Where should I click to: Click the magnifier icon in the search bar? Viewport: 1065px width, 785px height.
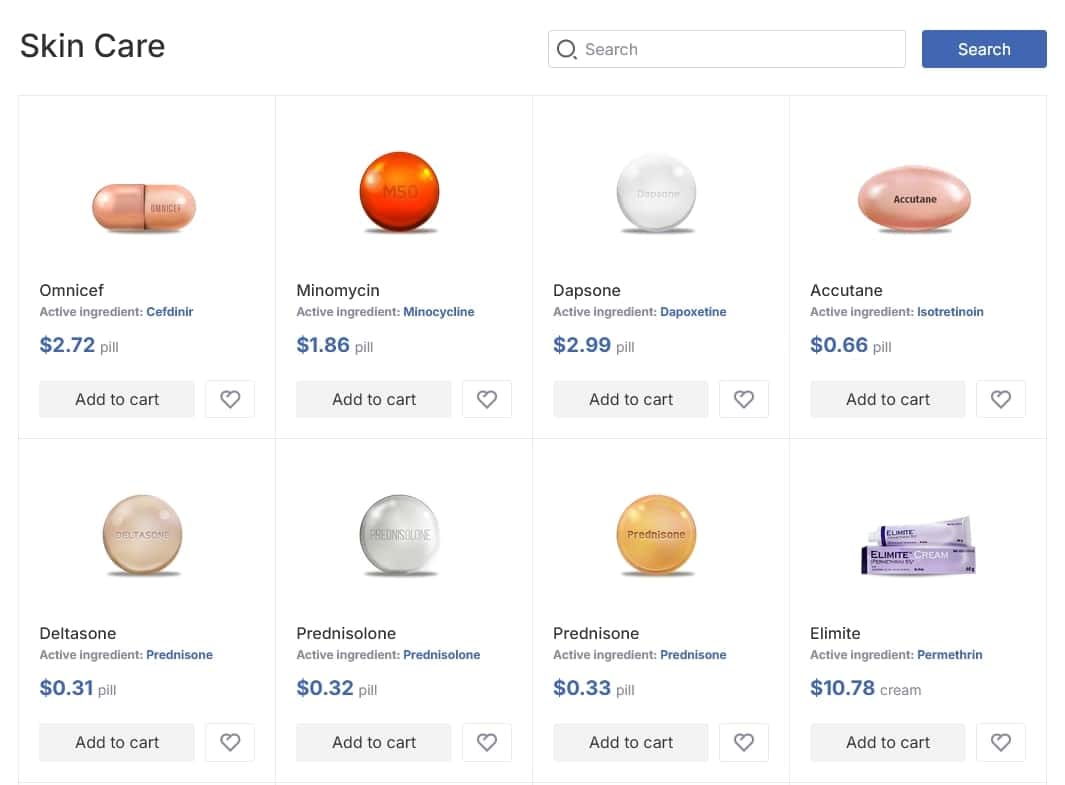(566, 49)
